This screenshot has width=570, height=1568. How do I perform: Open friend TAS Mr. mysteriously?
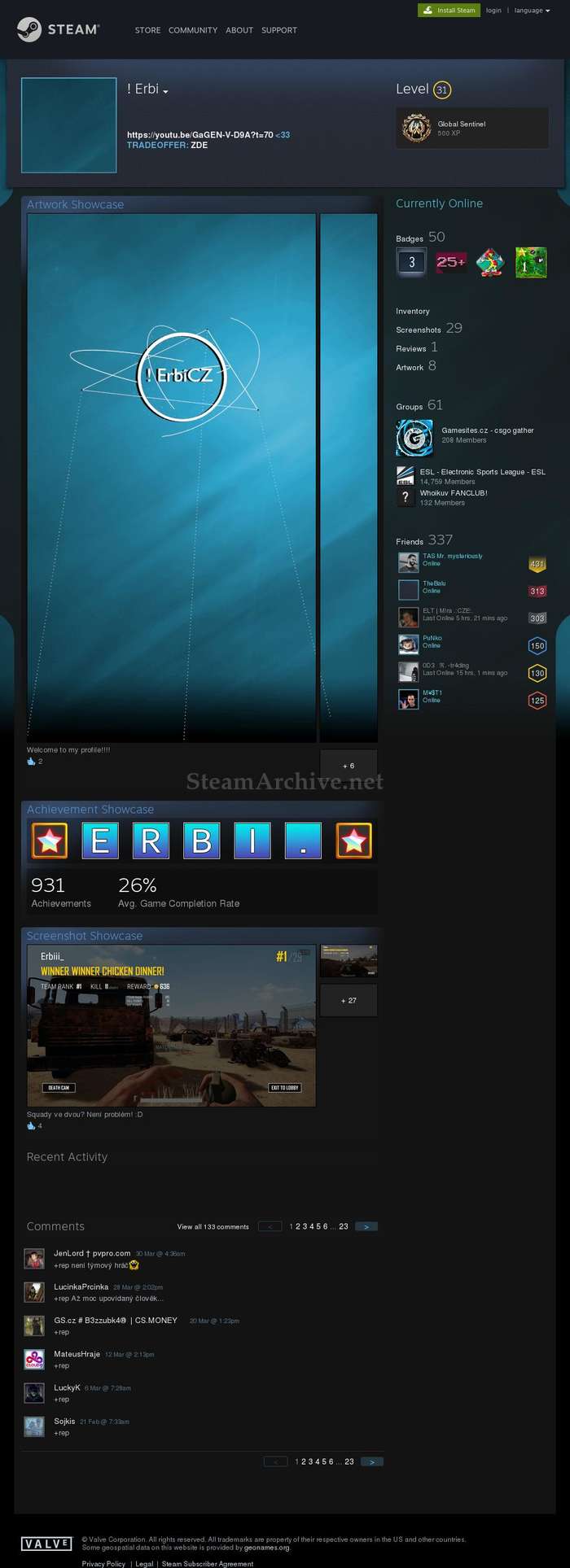[x=453, y=557]
